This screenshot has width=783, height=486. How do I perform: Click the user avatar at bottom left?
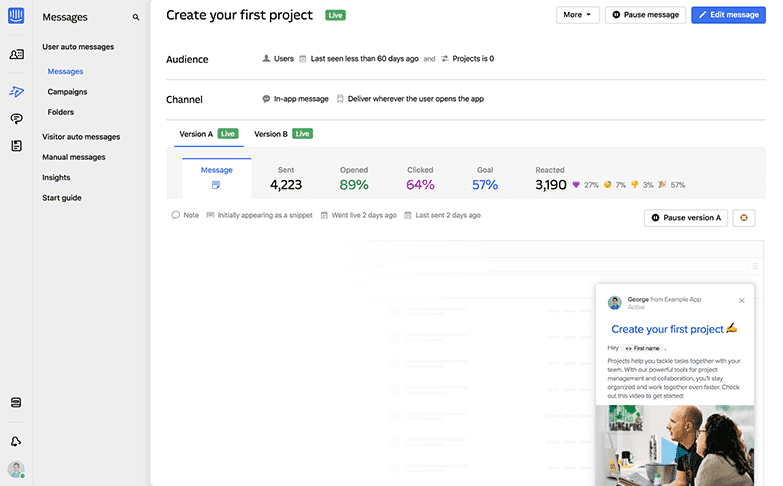tap(16, 469)
